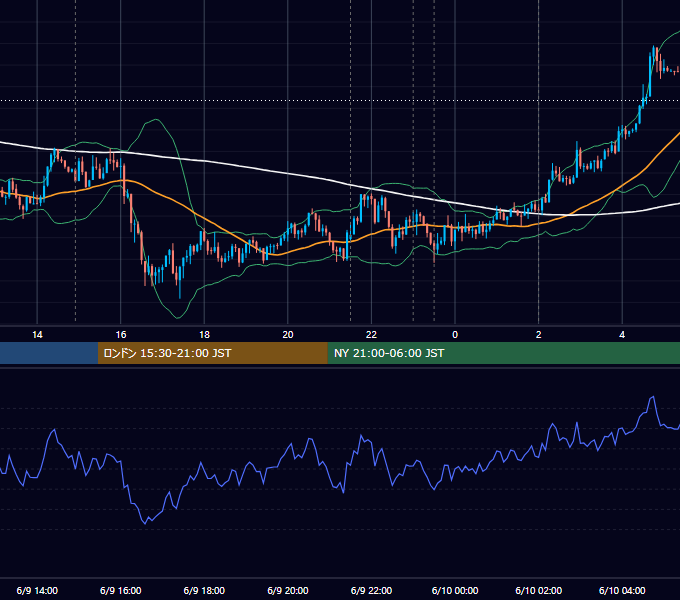Click the 6/10 02:00 date label
The width and height of the screenshot is (680, 600).
click(x=539, y=590)
